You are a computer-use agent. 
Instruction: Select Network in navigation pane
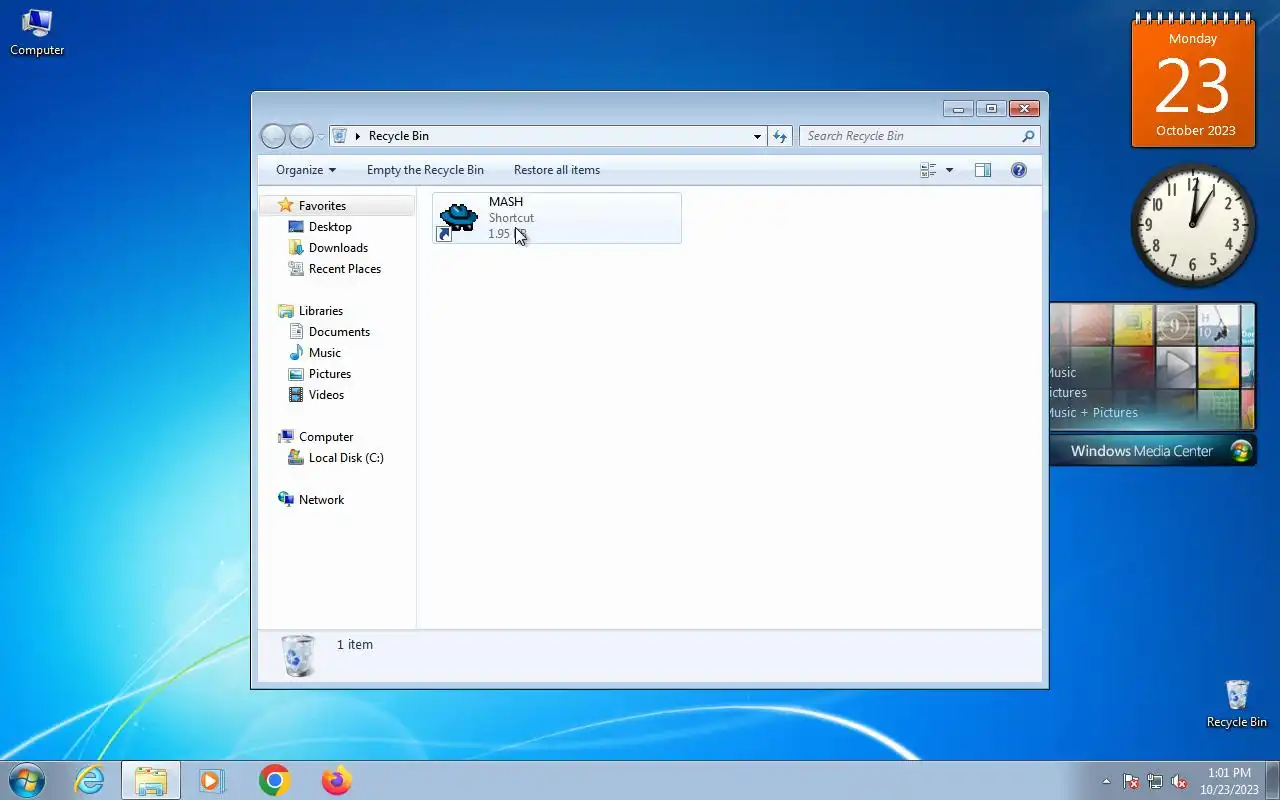[321, 500]
